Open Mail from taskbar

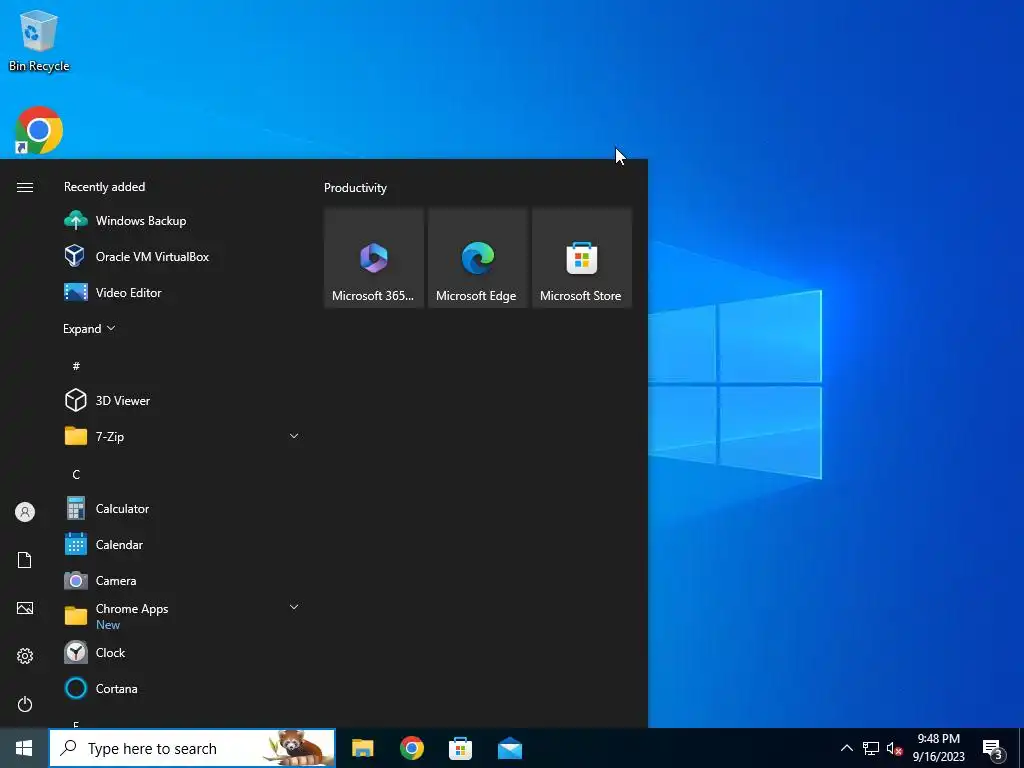509,748
